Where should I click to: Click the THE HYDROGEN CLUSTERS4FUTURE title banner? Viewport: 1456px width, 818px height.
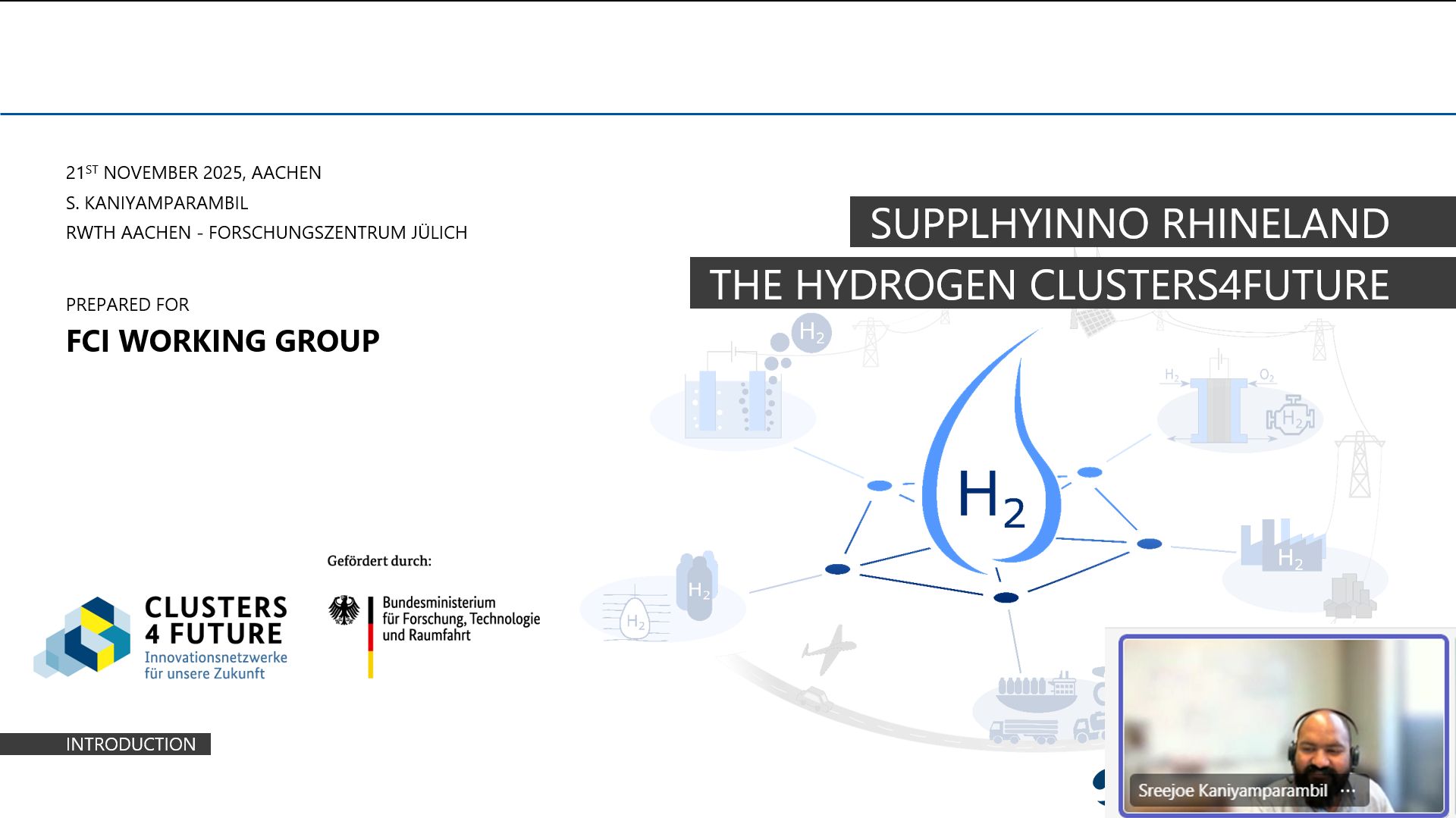point(1049,284)
